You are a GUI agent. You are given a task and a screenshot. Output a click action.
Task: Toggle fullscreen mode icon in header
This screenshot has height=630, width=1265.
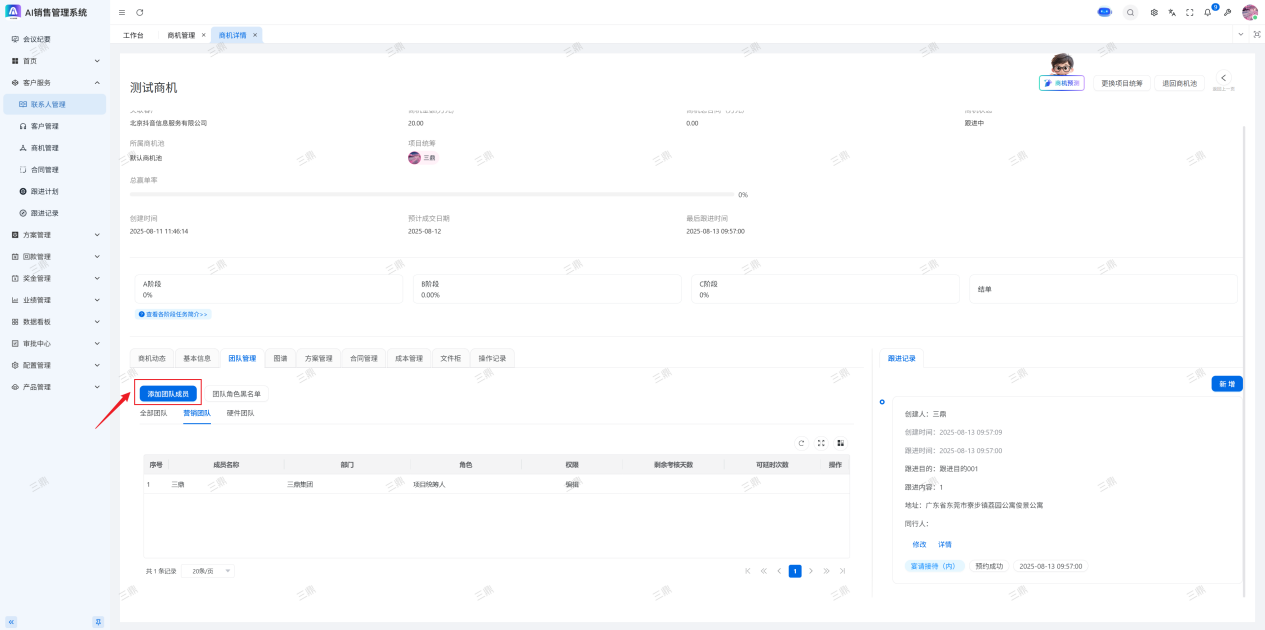pyautogui.click(x=1189, y=13)
